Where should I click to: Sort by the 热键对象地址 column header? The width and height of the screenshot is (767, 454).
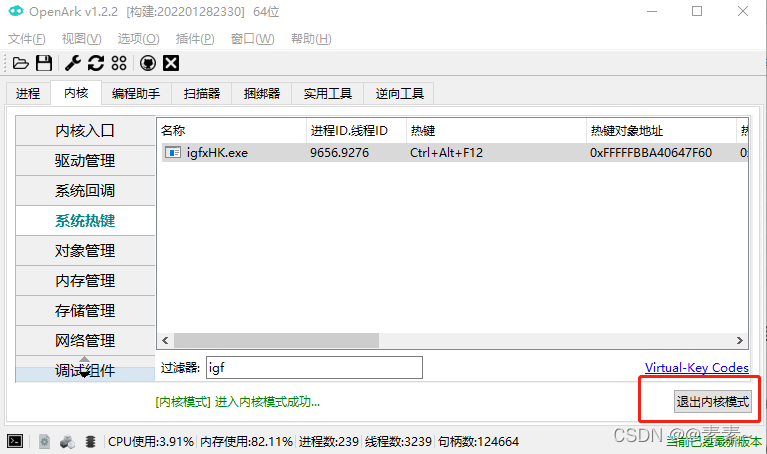coord(661,131)
